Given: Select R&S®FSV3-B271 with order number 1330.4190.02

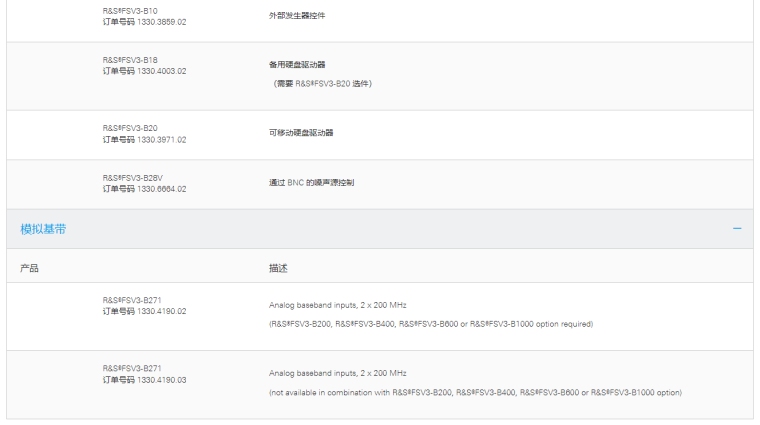Looking at the screenshot, I should pyautogui.click(x=132, y=300).
